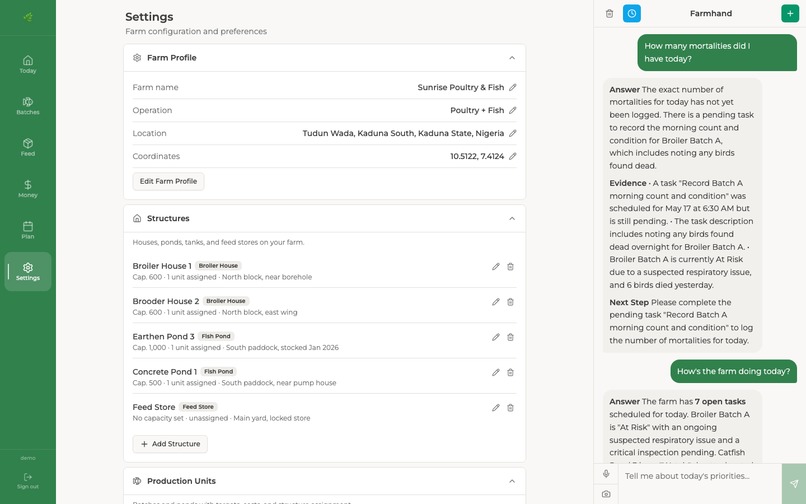This screenshot has width=806, height=504.
Task: Delete Earthen Pond 3 structure
Action: click(510, 337)
